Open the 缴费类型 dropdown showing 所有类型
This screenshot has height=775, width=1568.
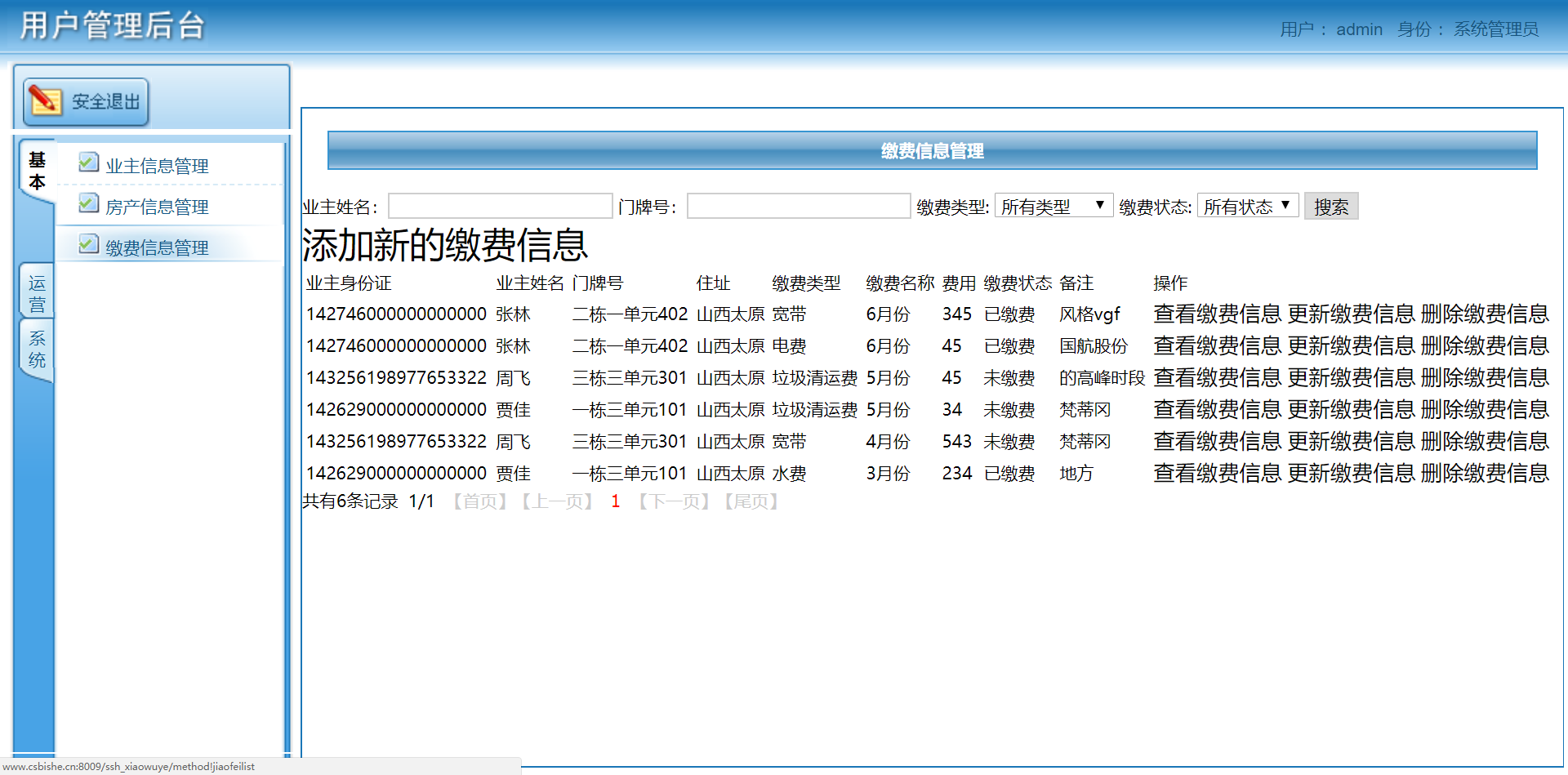pyautogui.click(x=1053, y=205)
